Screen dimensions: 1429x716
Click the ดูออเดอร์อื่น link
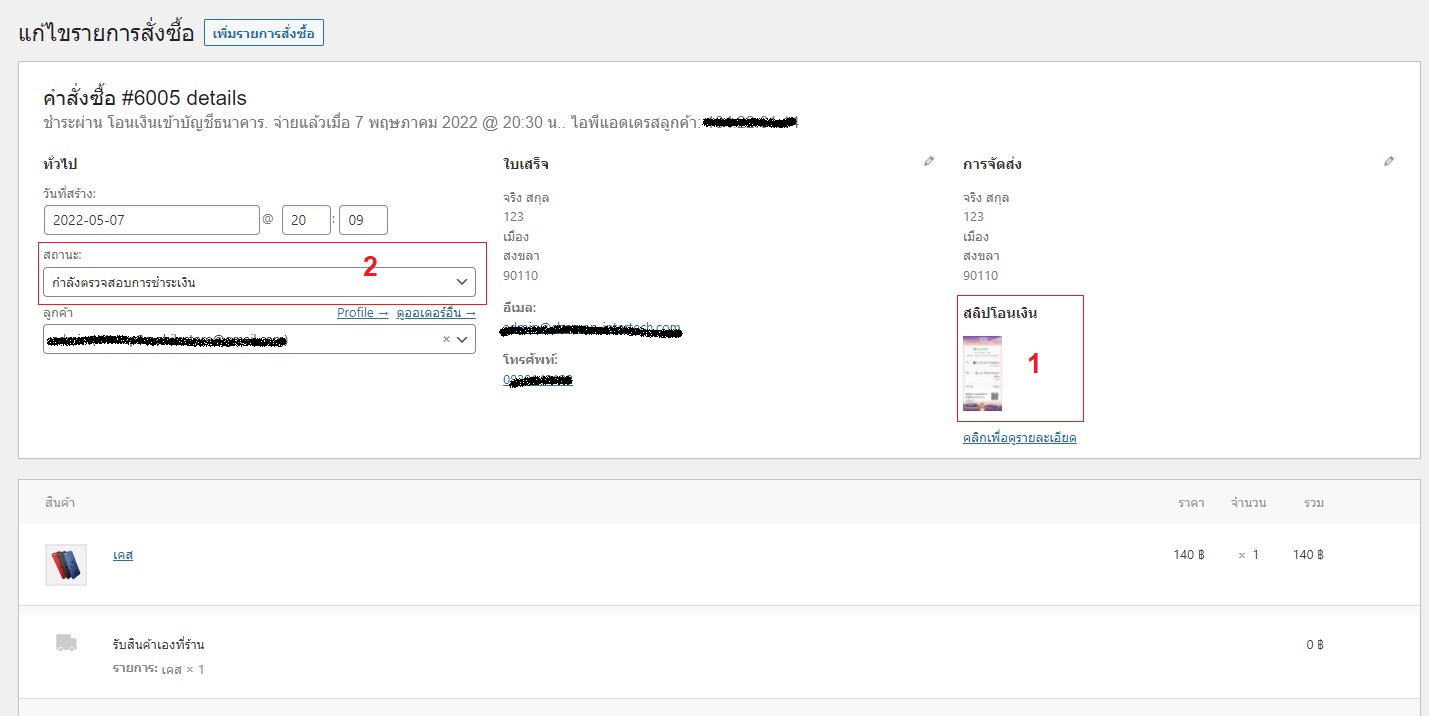(x=435, y=313)
